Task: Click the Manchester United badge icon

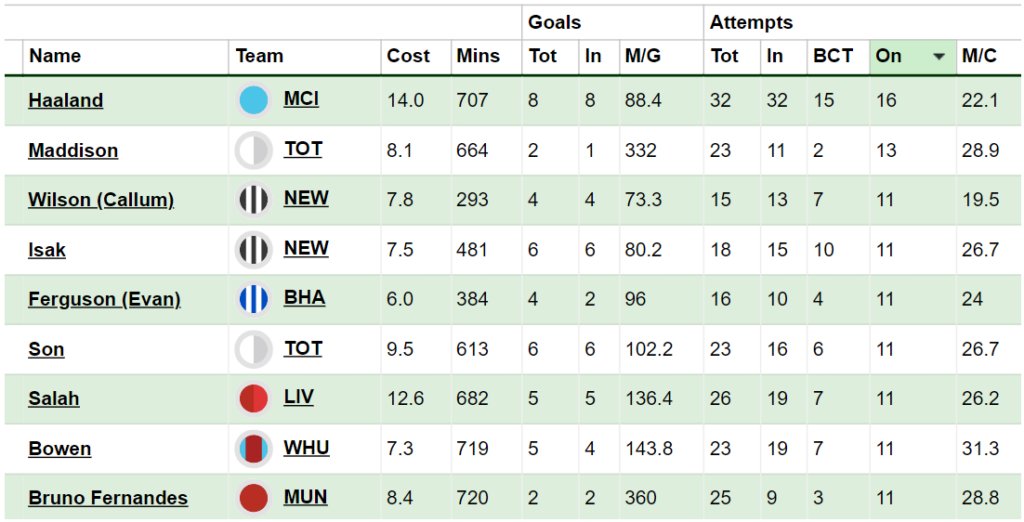Action: (253, 498)
